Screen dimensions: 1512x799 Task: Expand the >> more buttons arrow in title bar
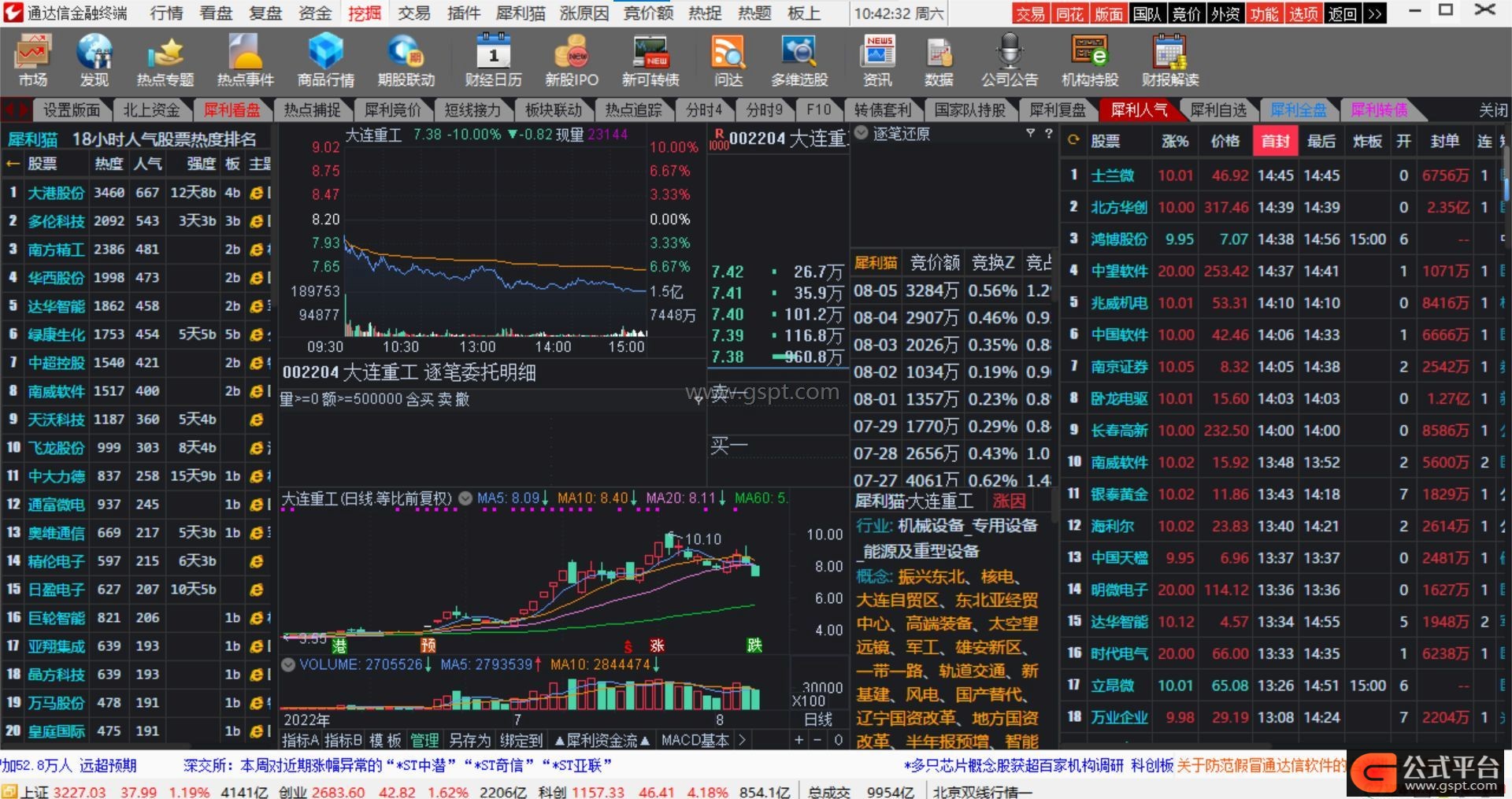click(1375, 13)
